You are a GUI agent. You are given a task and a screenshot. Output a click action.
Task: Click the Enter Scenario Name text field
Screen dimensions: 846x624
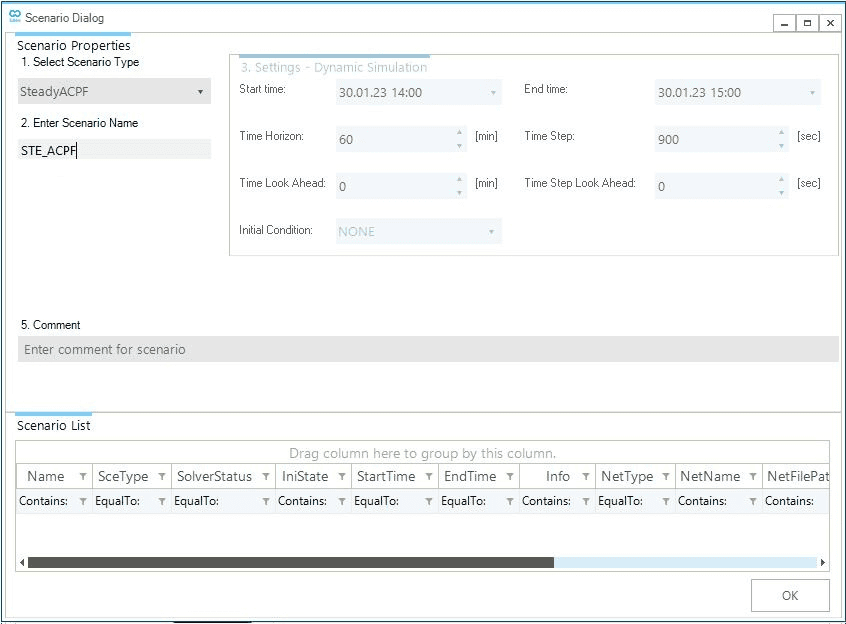114,151
